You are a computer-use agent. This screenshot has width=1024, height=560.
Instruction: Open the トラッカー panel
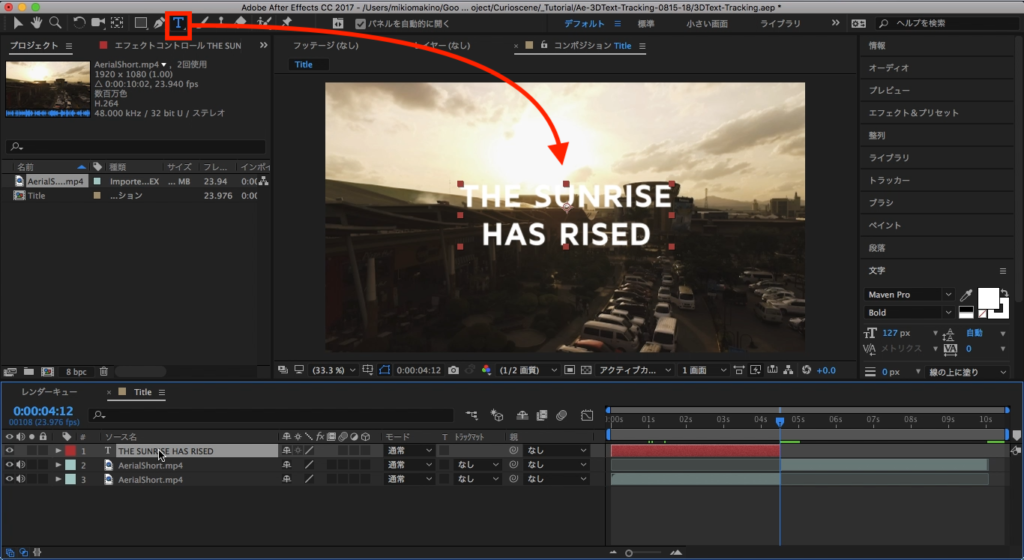[x=889, y=180]
